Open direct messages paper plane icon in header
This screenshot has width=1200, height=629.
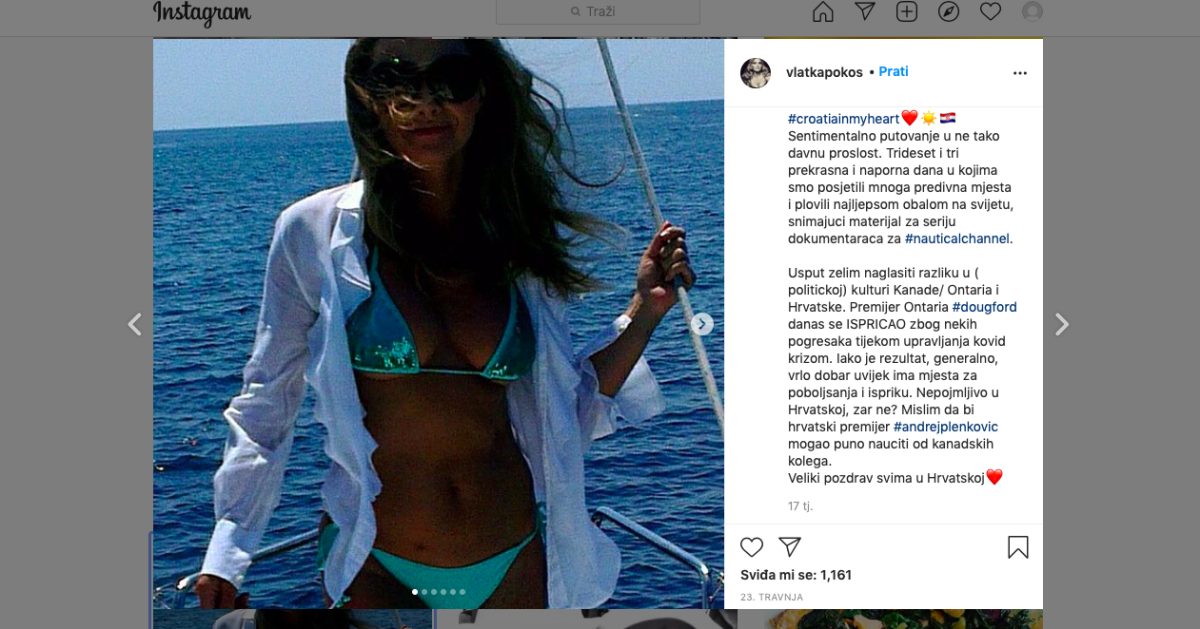click(865, 11)
